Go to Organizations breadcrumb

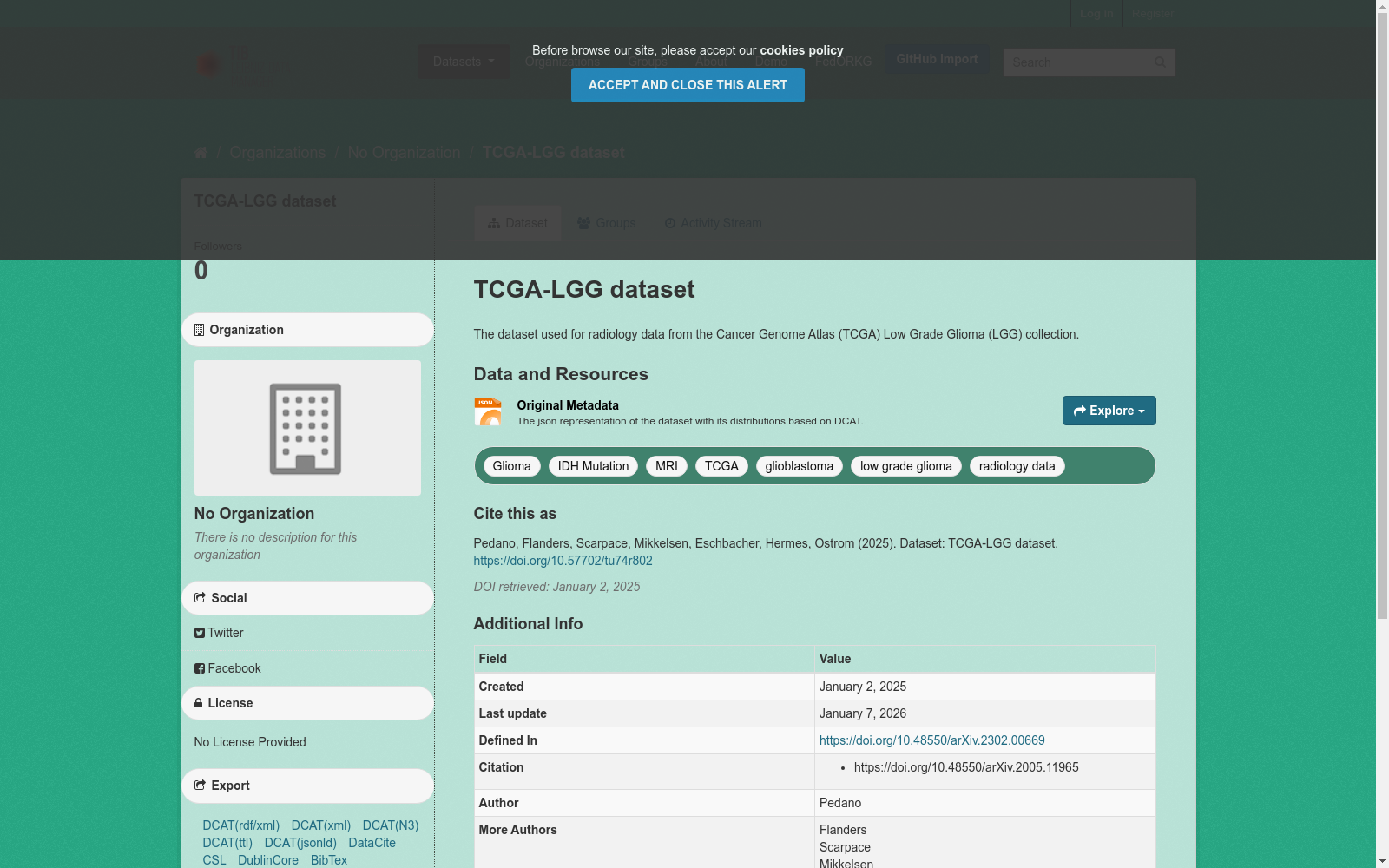(x=278, y=153)
